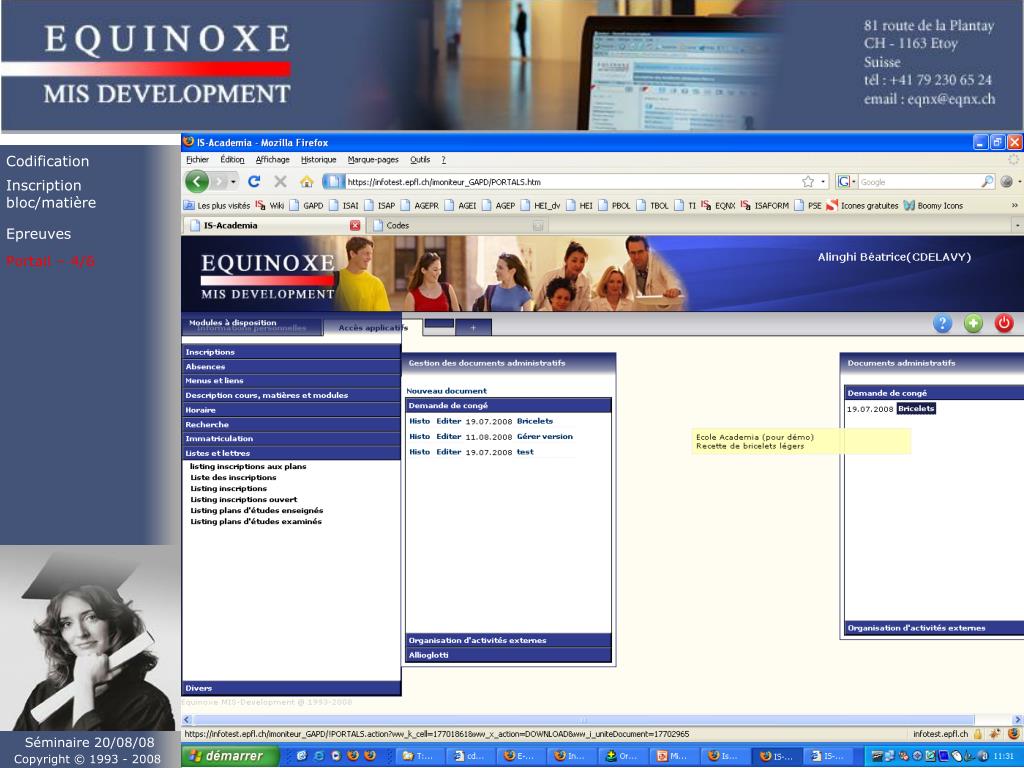This screenshot has width=1024, height=768.
Task: Click the horizontal scrollbar of the page
Action: pyautogui.click(x=583, y=720)
